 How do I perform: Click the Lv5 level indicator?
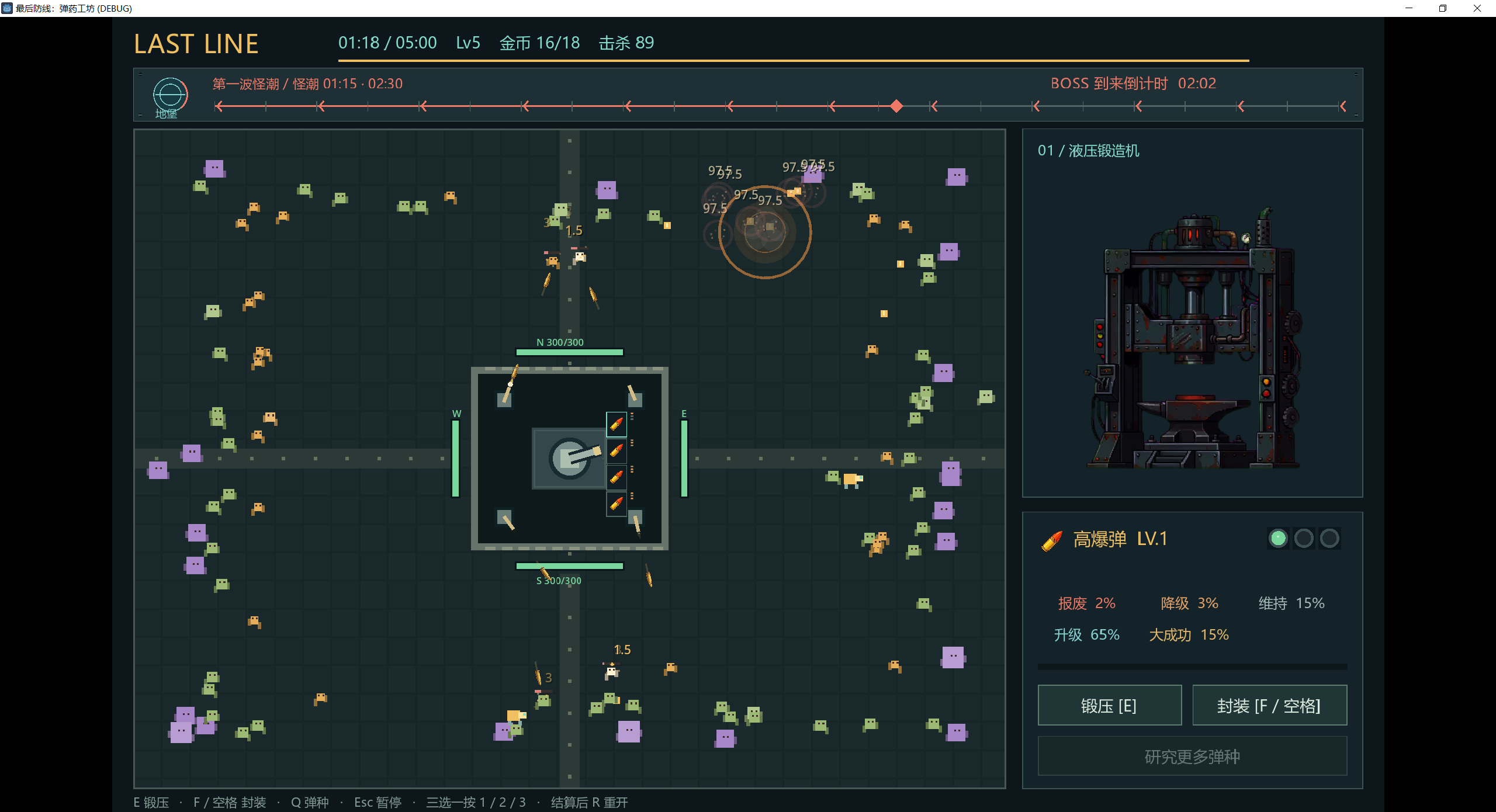(x=468, y=43)
